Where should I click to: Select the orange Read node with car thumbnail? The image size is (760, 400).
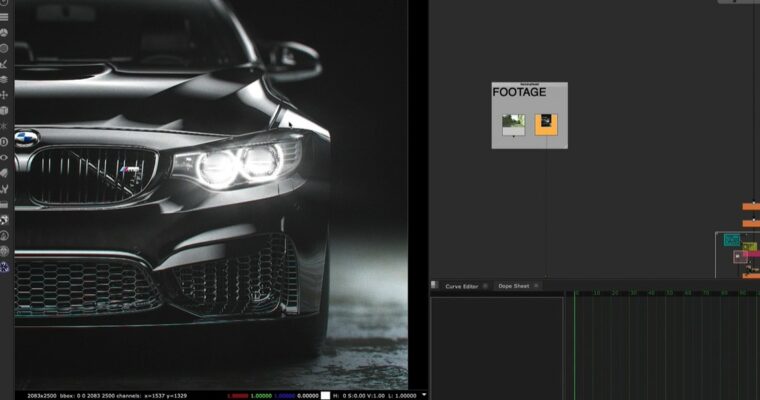[546, 125]
